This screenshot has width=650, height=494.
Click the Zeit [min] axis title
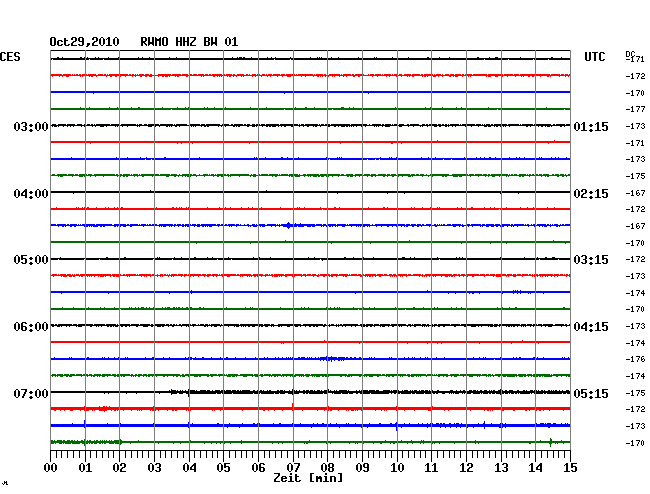tap(308, 478)
